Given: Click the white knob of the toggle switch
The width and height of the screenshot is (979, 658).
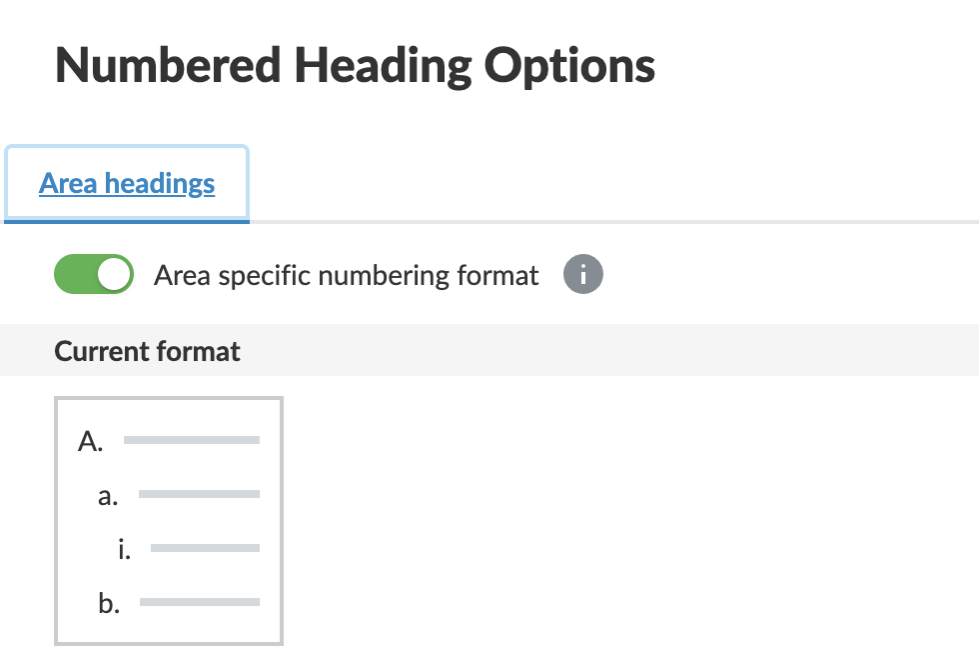Looking at the screenshot, I should (115, 275).
